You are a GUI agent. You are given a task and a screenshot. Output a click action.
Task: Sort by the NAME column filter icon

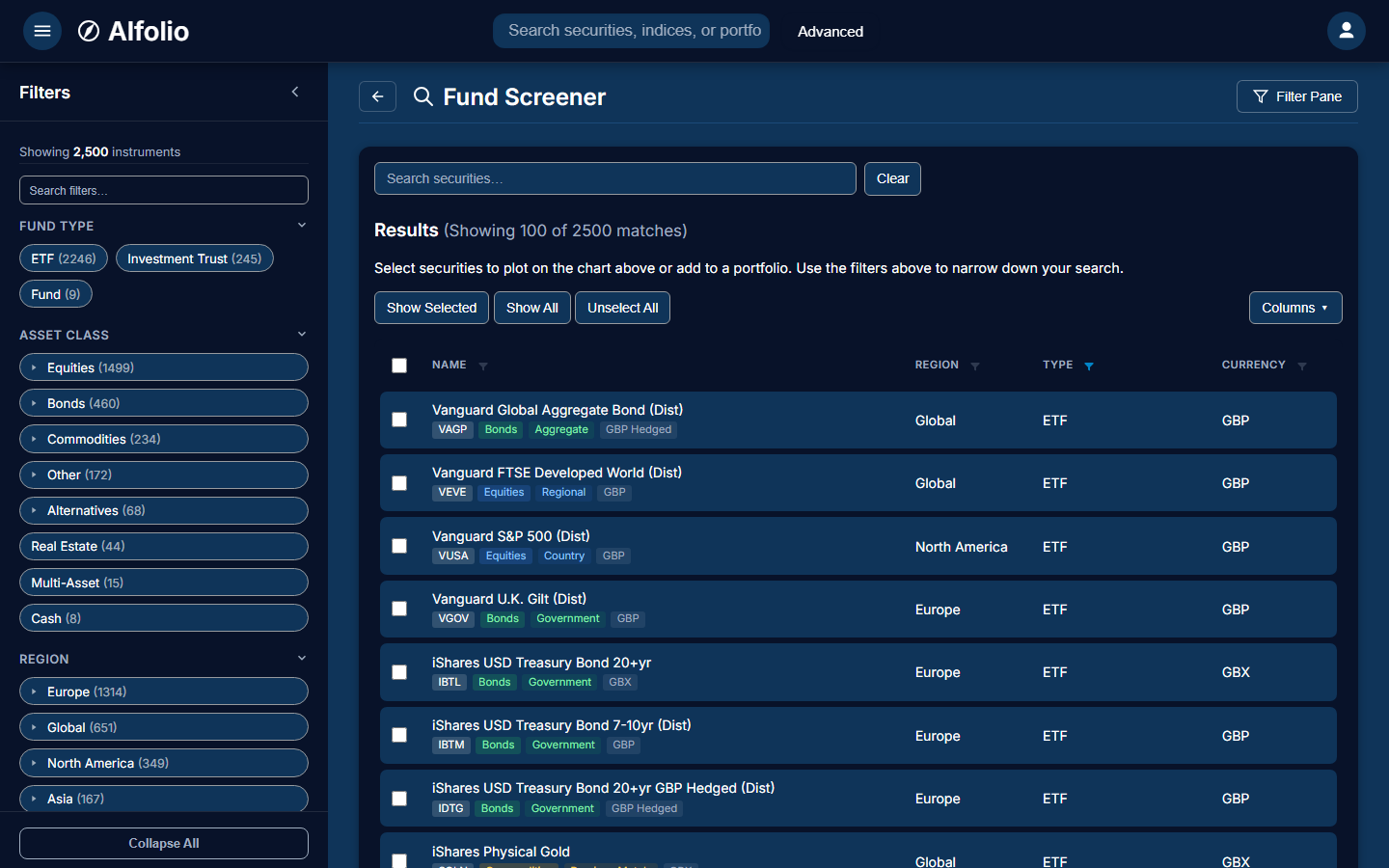tap(483, 366)
